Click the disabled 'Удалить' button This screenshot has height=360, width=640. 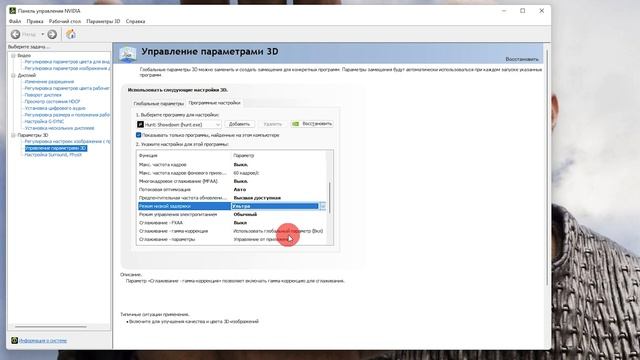click(273, 124)
